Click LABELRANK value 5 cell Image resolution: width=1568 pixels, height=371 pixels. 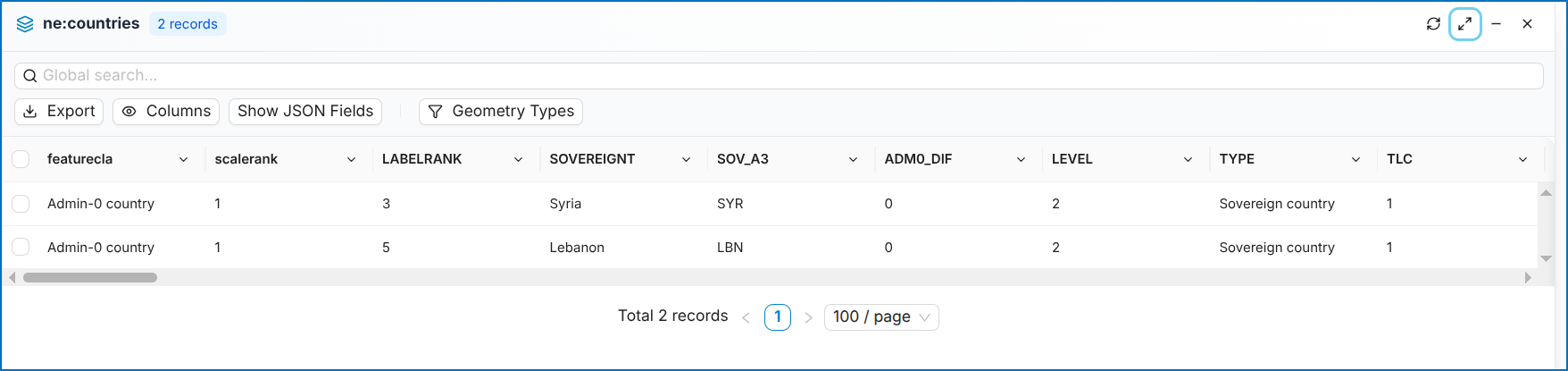point(386,248)
